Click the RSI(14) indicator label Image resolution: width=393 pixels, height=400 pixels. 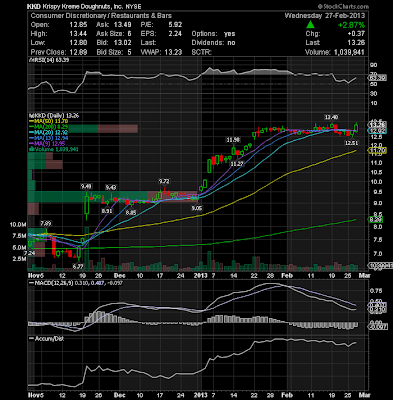pos(49,60)
